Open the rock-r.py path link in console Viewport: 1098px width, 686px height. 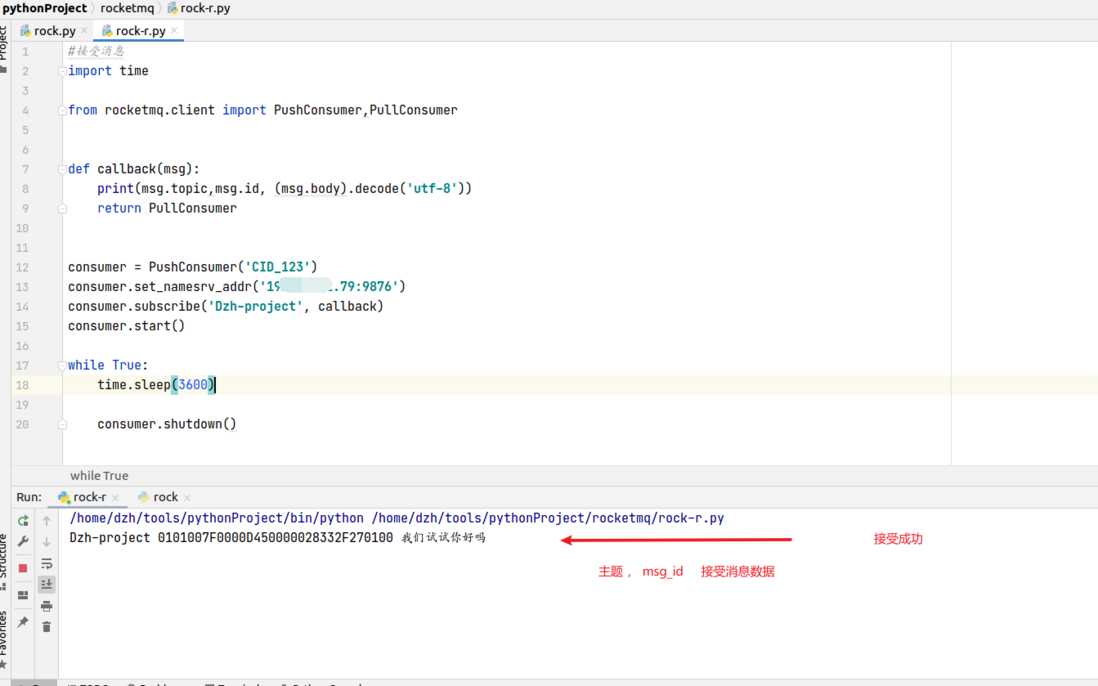[x=548, y=518]
